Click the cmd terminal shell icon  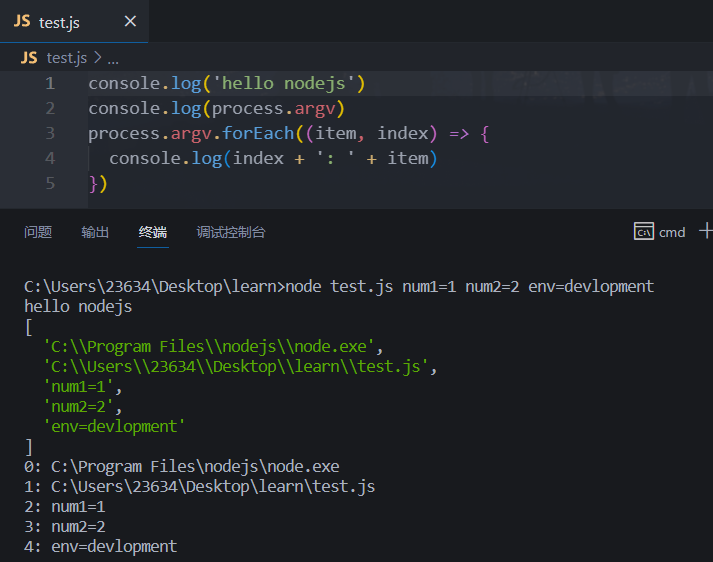click(643, 231)
